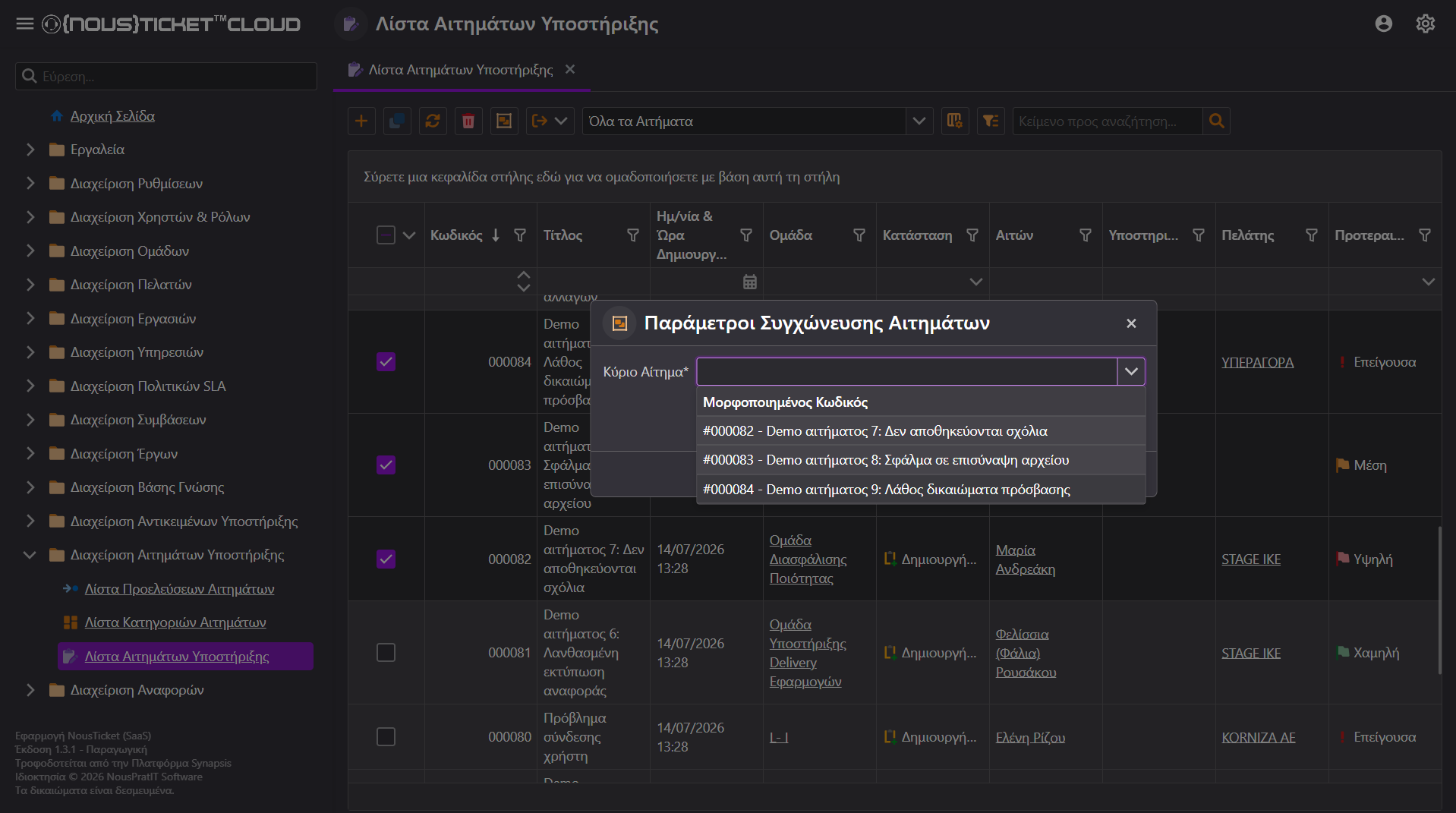Click the add new ticket plus icon

point(361,121)
